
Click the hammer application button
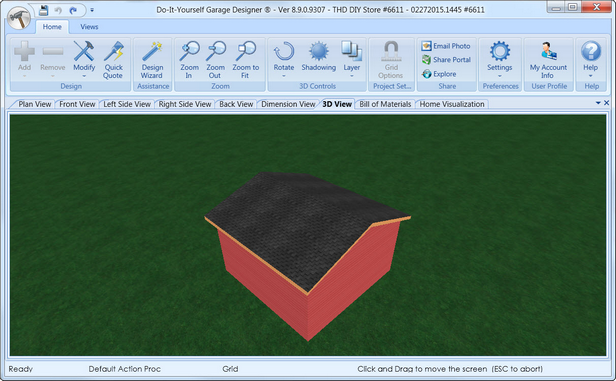click(18, 18)
